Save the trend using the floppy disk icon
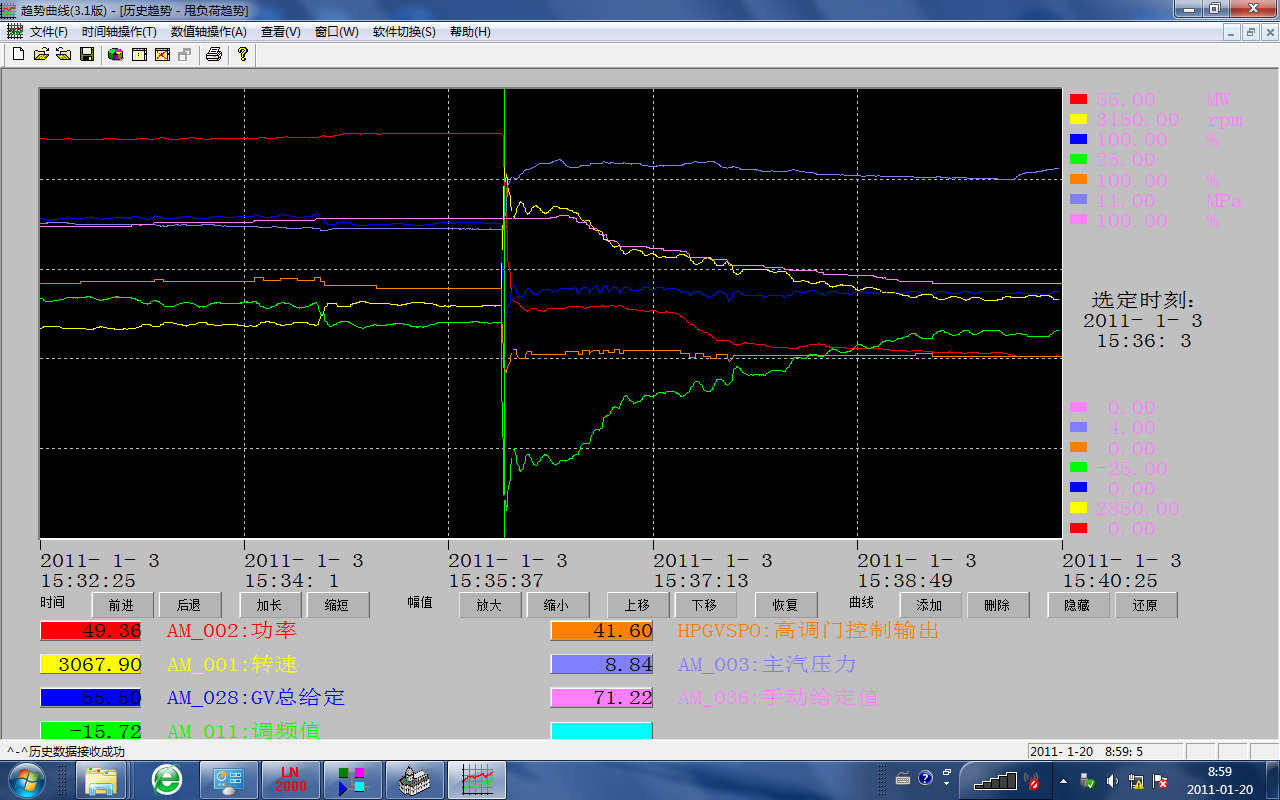 [x=87, y=54]
